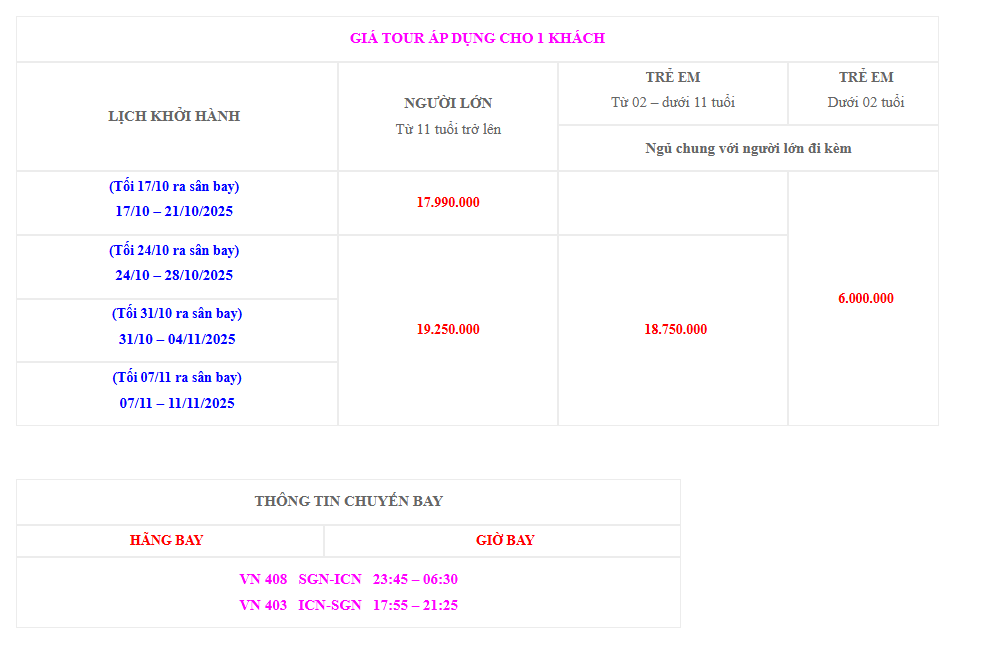
Task: Pick the 07/11 – 11/11/2025 departure date
Action: tap(177, 403)
